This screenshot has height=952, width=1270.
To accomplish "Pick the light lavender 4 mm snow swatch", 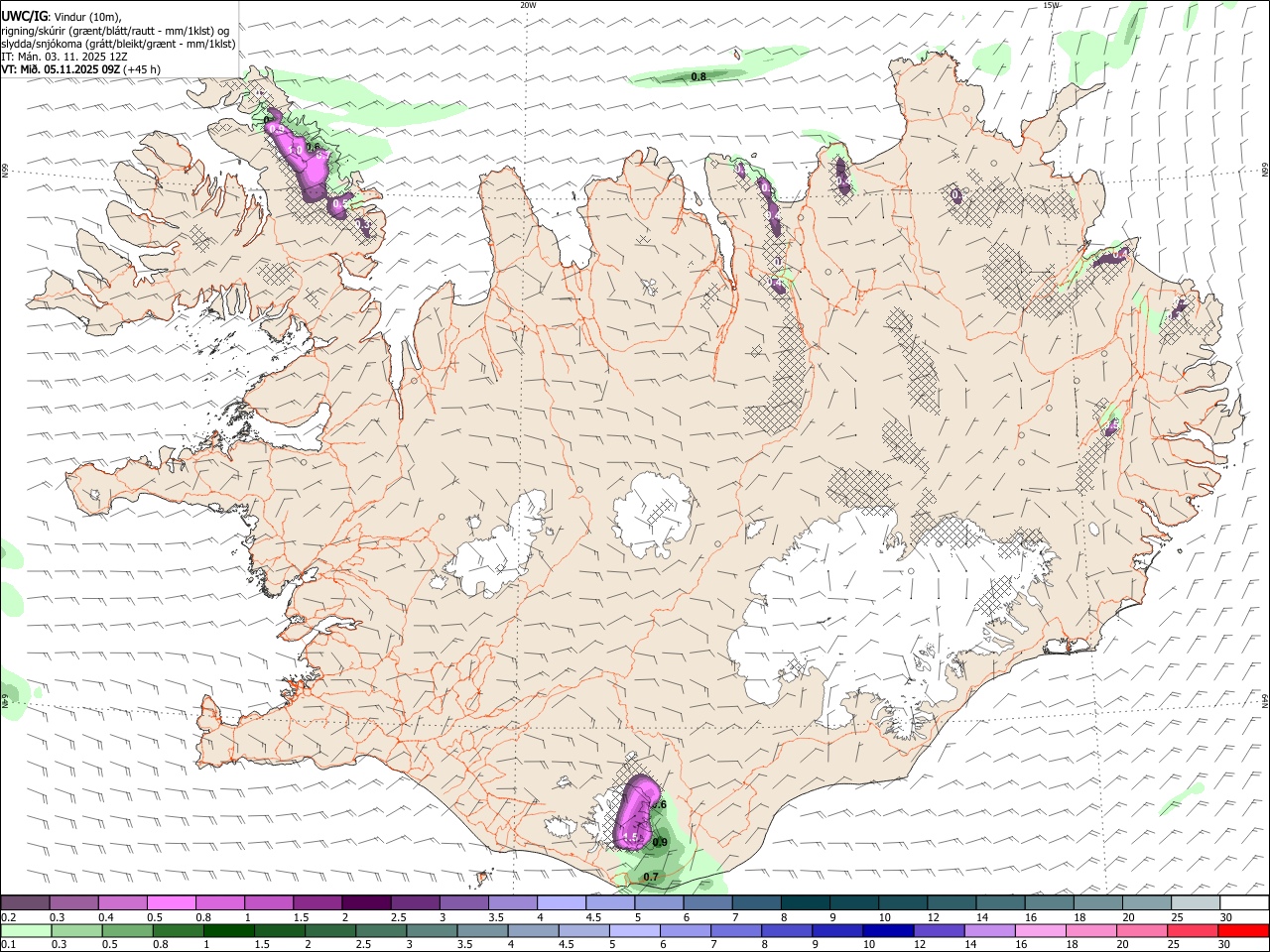I will 561,903.
